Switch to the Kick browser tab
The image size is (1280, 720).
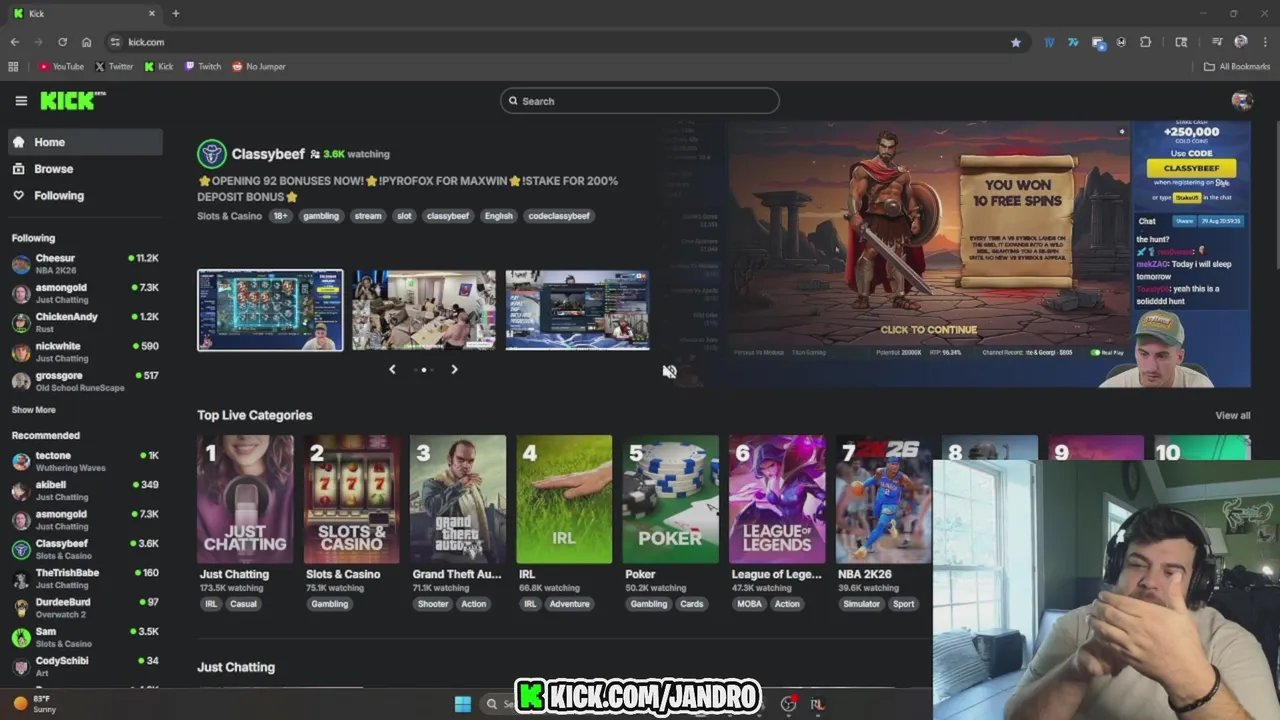tap(85, 13)
